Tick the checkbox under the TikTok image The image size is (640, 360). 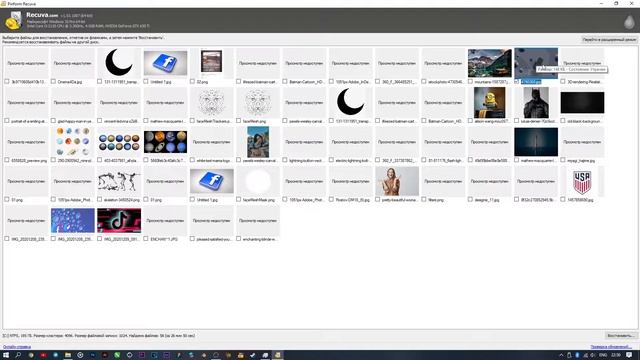point(100,239)
